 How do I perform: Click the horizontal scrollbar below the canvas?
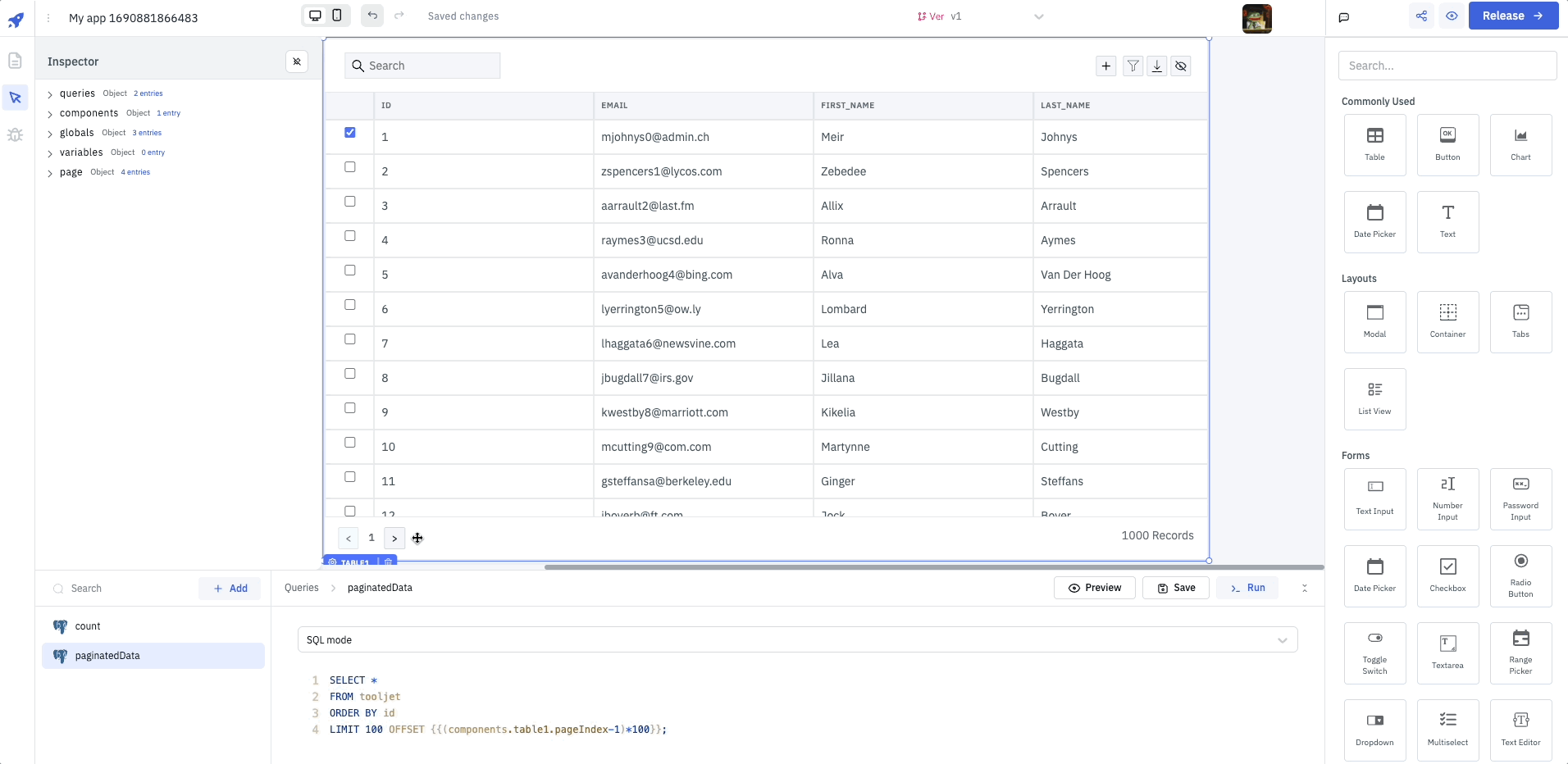point(933,566)
